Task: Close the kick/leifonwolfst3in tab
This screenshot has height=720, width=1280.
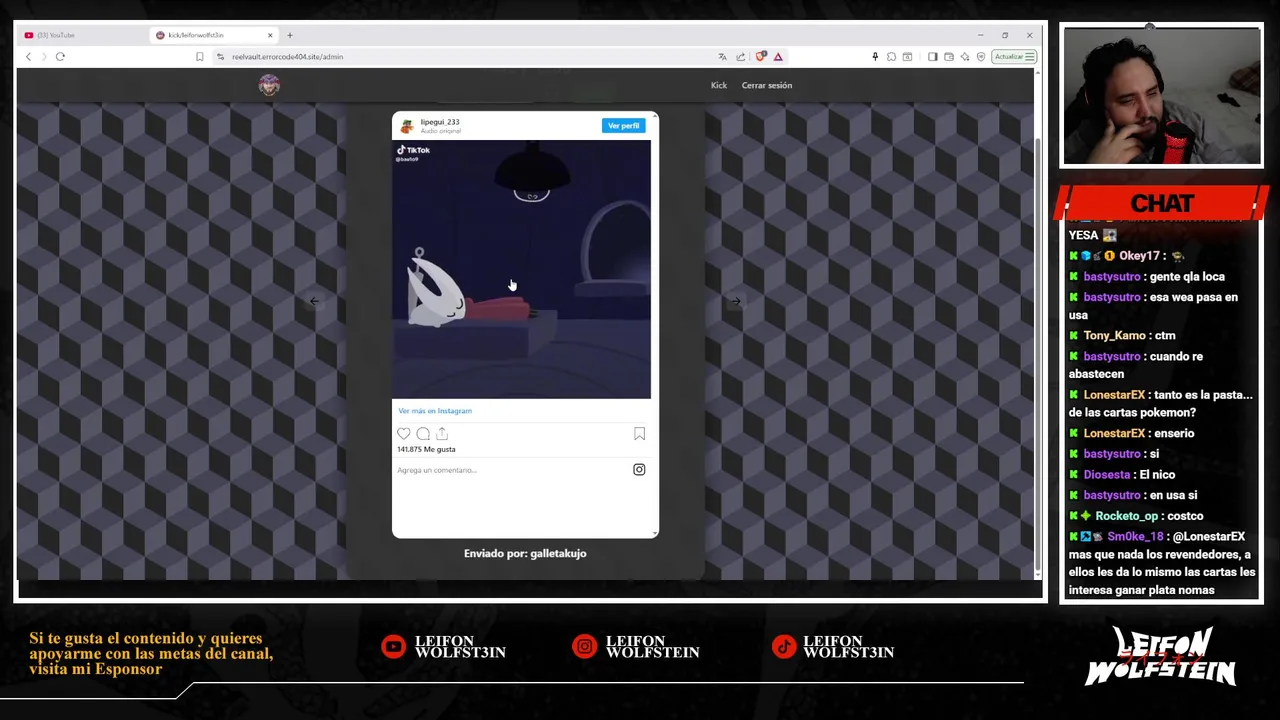Action: (269, 35)
